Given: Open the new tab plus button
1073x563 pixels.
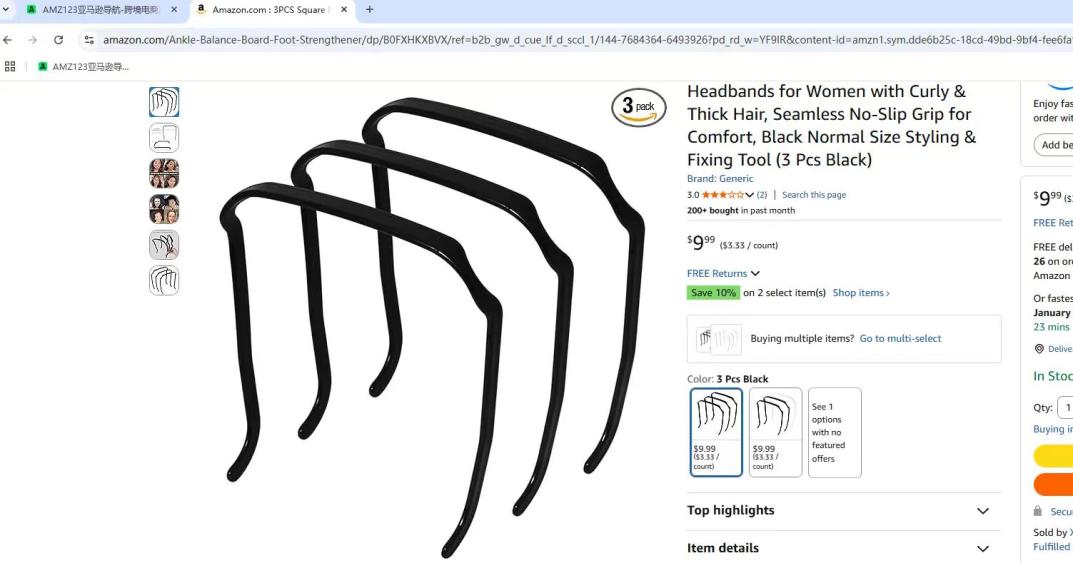Looking at the screenshot, I should 370,10.
